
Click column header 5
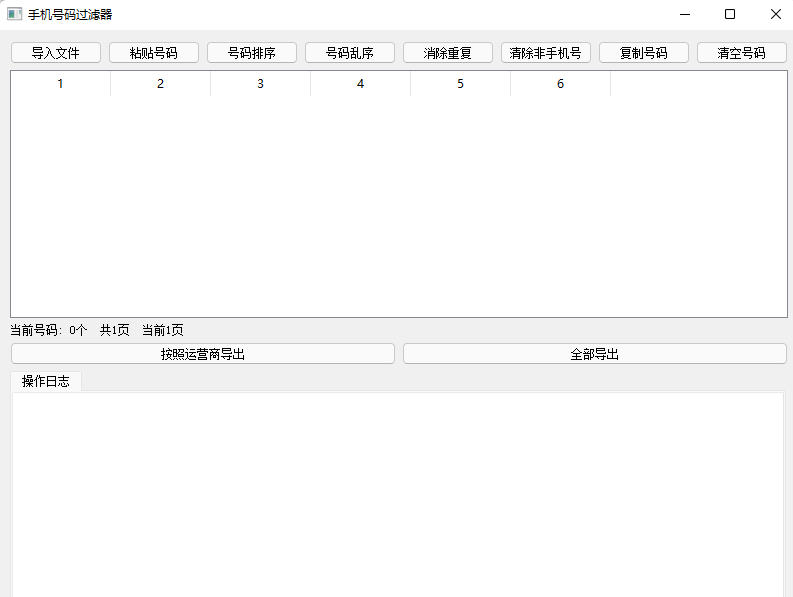point(460,84)
